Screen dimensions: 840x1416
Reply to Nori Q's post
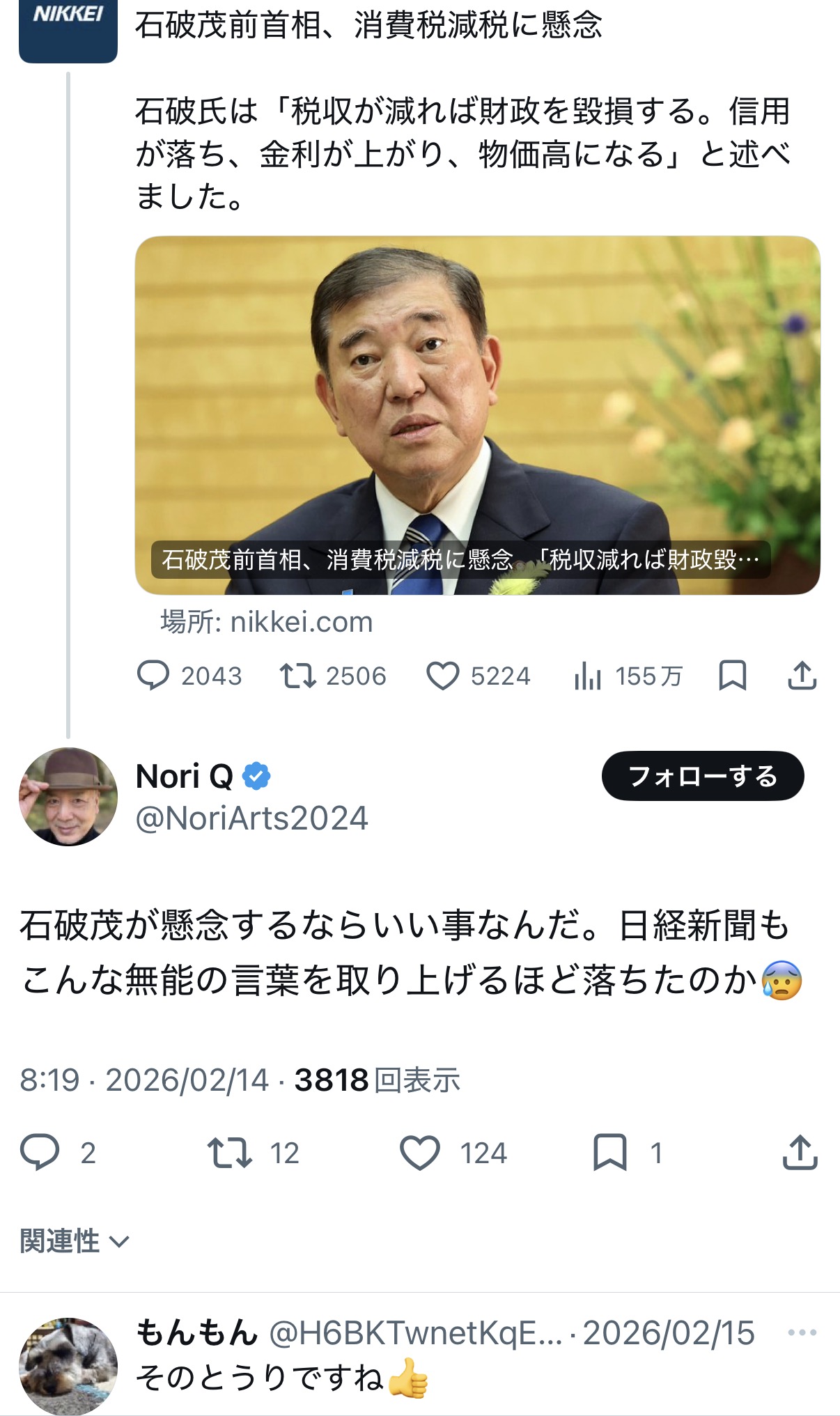[40, 1153]
